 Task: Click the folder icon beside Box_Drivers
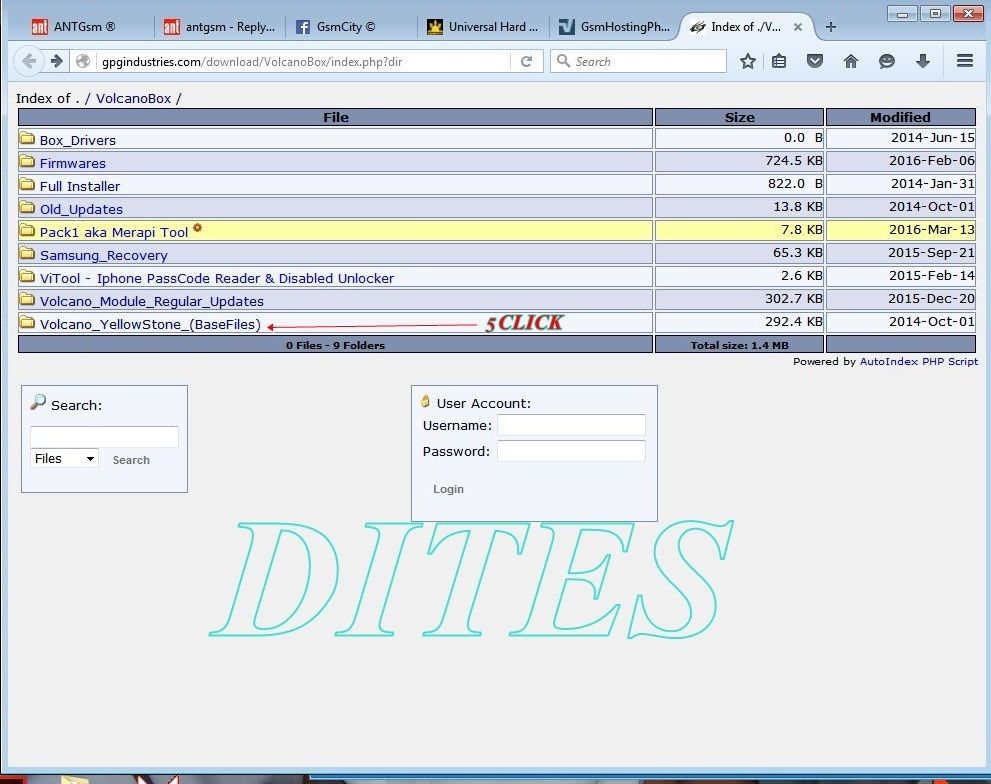point(27,138)
